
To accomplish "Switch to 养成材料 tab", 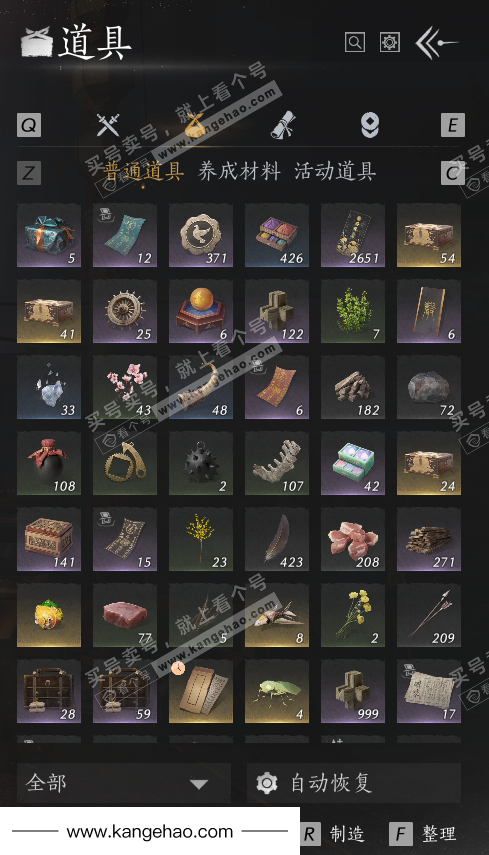I will (x=239, y=171).
